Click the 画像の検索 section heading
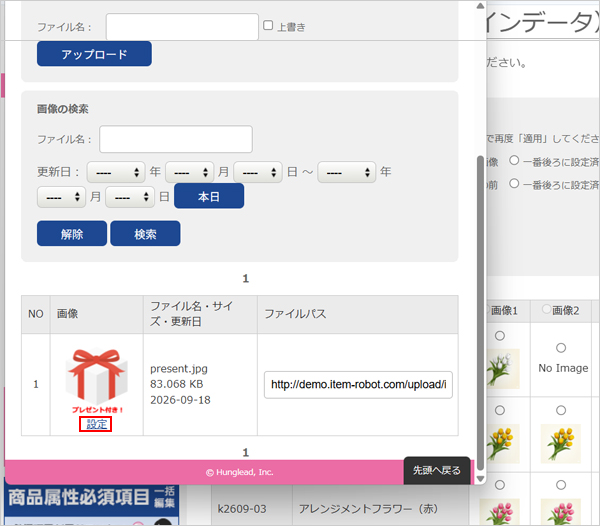 (x=63, y=109)
